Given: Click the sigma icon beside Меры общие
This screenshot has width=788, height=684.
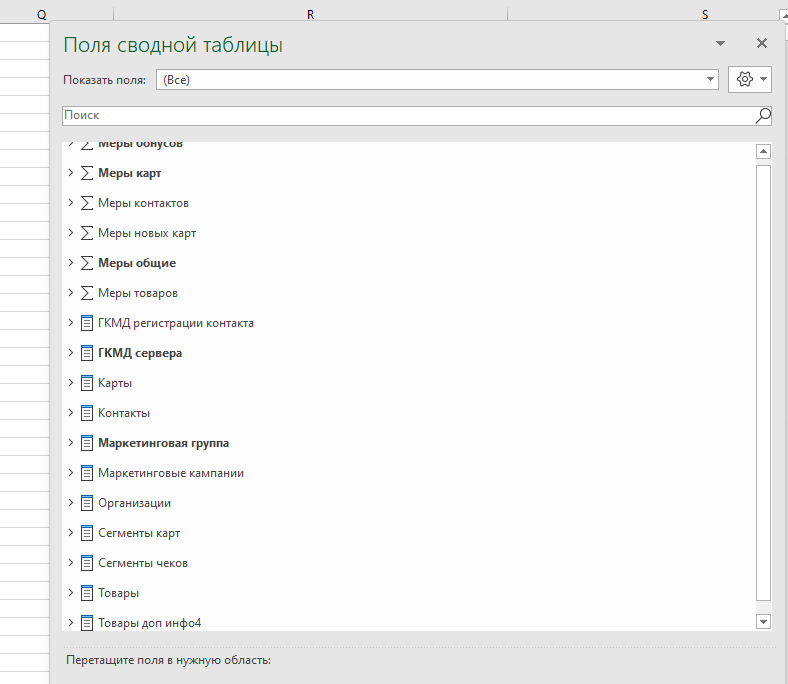Looking at the screenshot, I should point(87,263).
